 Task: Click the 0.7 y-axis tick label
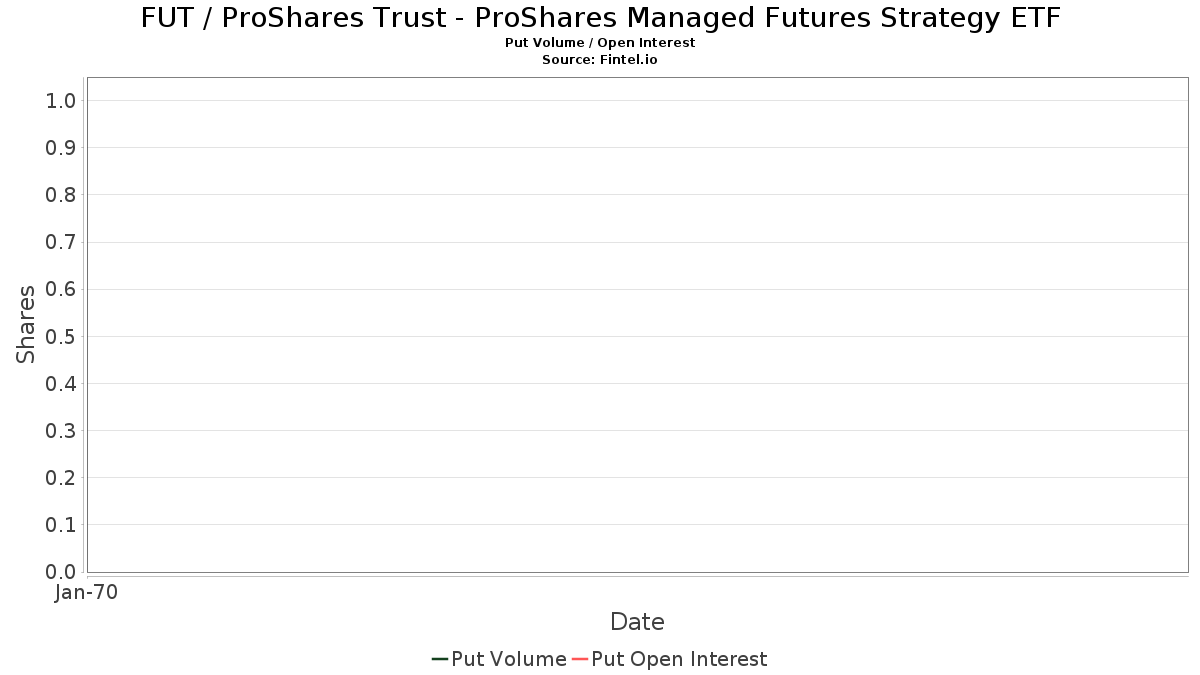61,242
